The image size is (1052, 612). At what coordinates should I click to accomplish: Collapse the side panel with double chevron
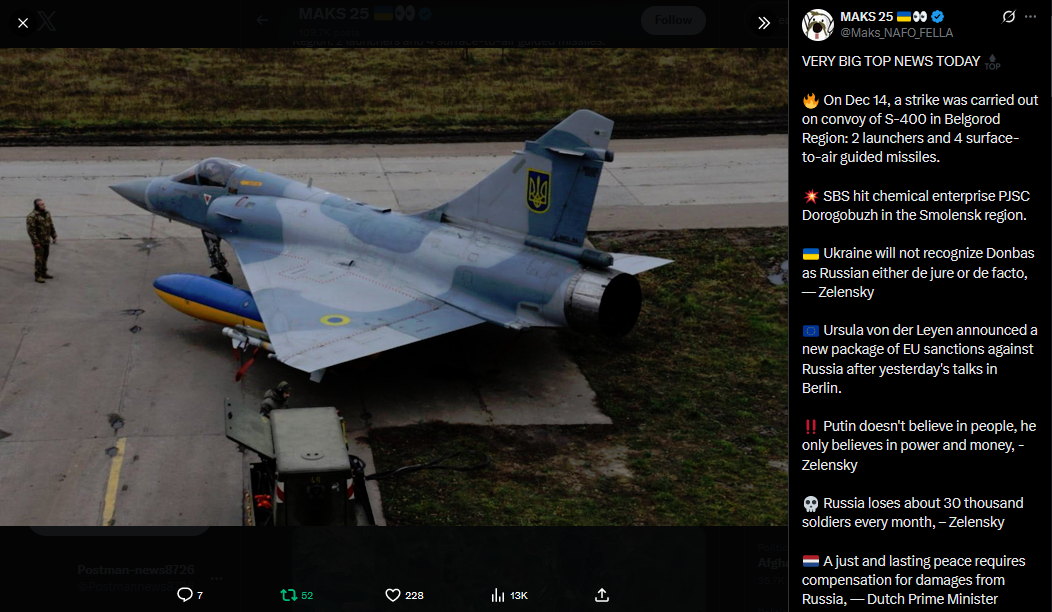tap(764, 23)
